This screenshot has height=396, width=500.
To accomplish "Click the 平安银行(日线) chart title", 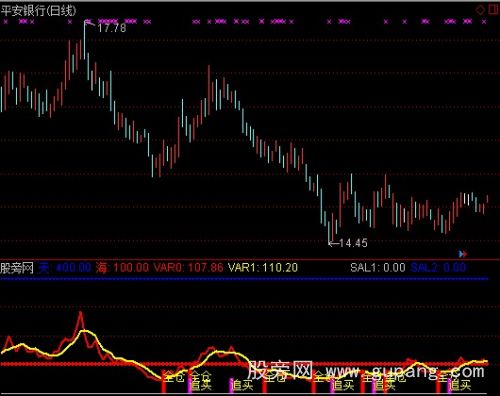I will pyautogui.click(x=38, y=11).
